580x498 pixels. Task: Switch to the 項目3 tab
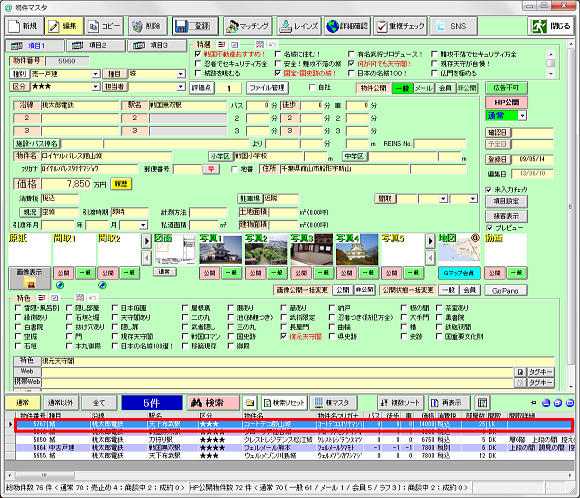157,46
